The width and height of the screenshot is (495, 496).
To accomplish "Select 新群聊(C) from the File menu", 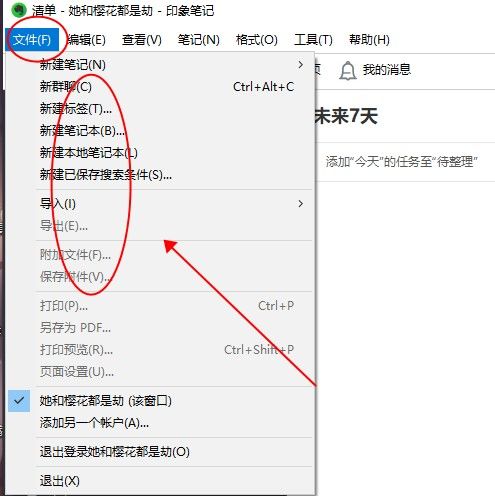I will pyautogui.click(x=160, y=87).
